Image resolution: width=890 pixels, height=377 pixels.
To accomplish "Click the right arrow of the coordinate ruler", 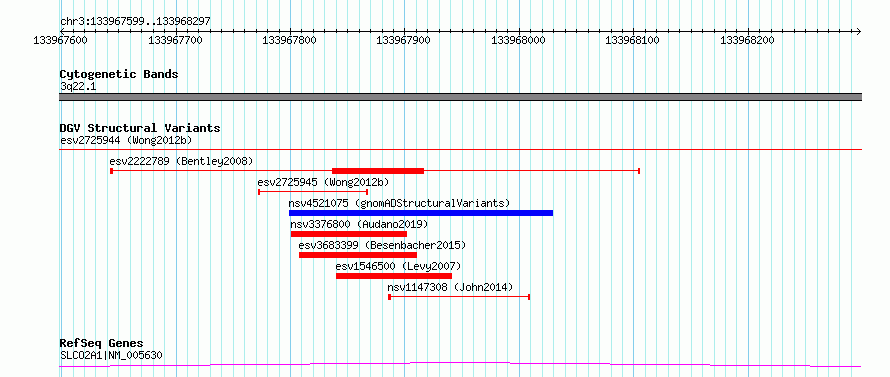I will 858,31.
